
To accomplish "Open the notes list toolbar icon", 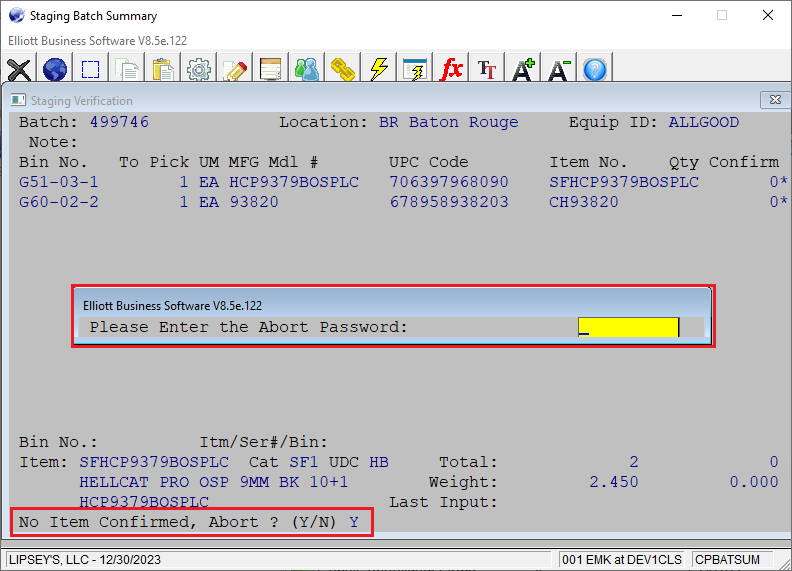I will (x=270, y=69).
